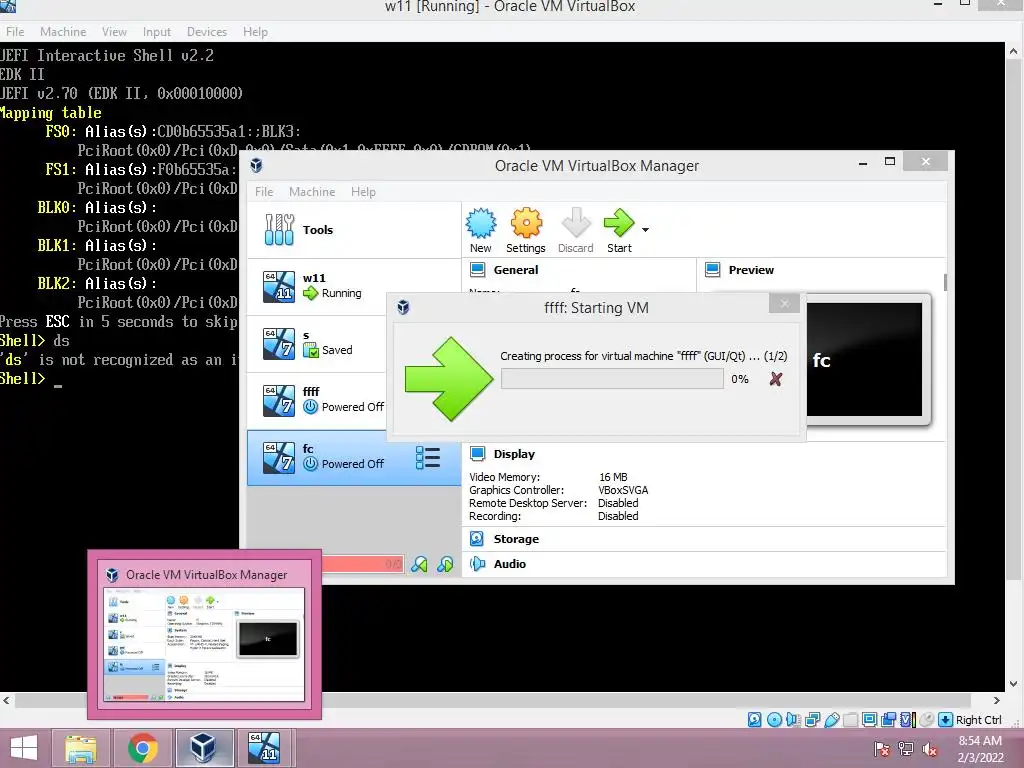This screenshot has width=1024, height=768.
Task: Cancel the ffff Starting VM progress
Action: 776,379
